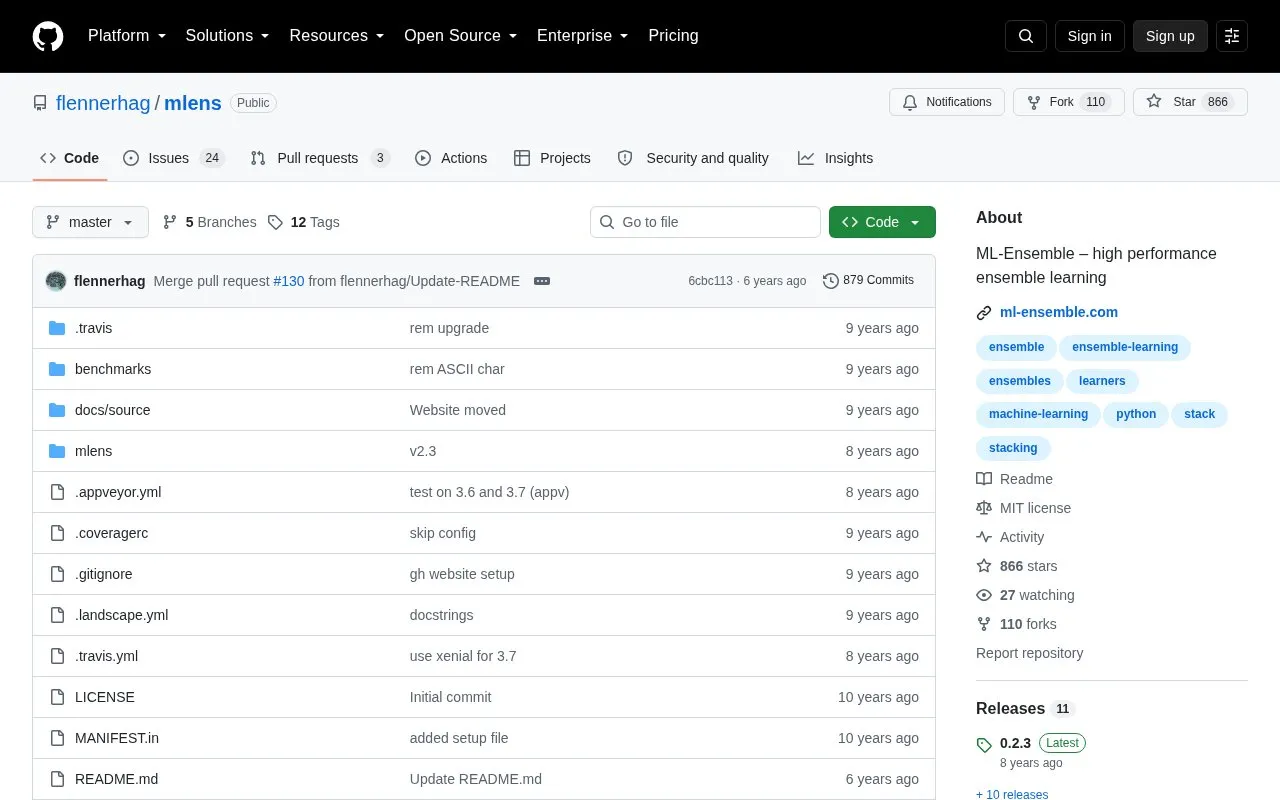Switch to the Actions tab
This screenshot has width=1280, height=800.
pyautogui.click(x=451, y=158)
